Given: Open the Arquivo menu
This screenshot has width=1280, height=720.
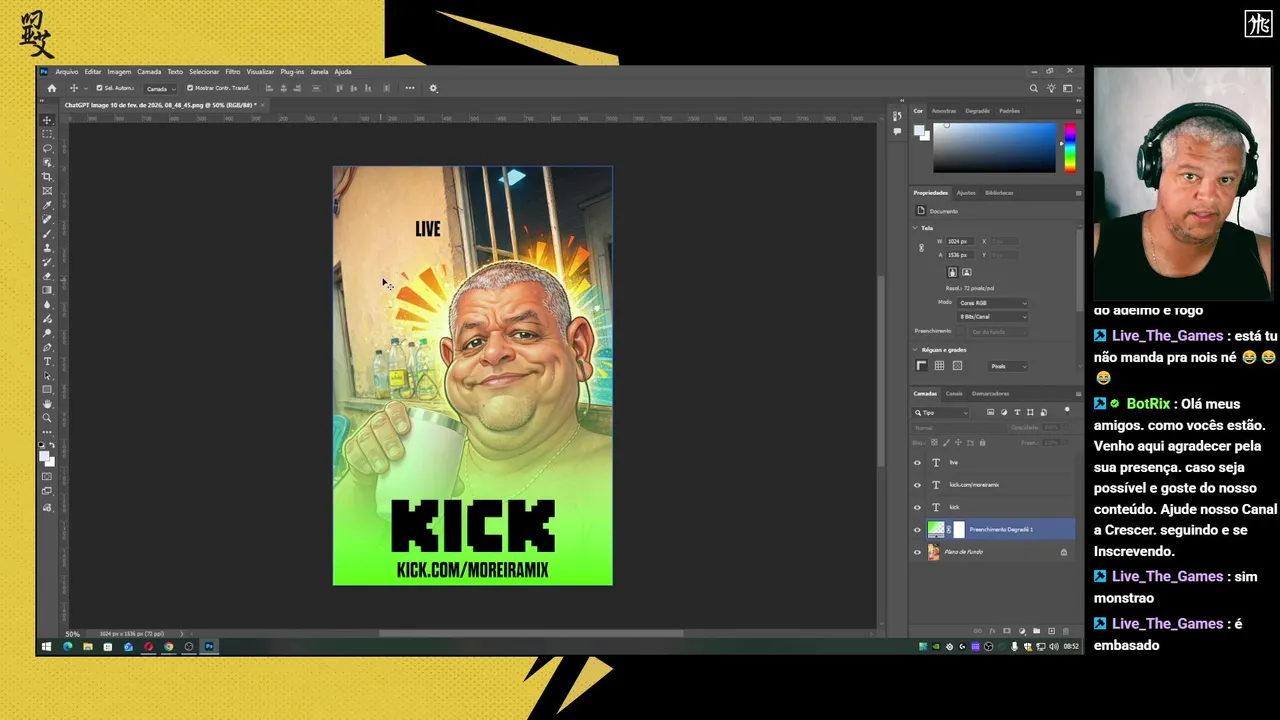Looking at the screenshot, I should click(67, 72).
